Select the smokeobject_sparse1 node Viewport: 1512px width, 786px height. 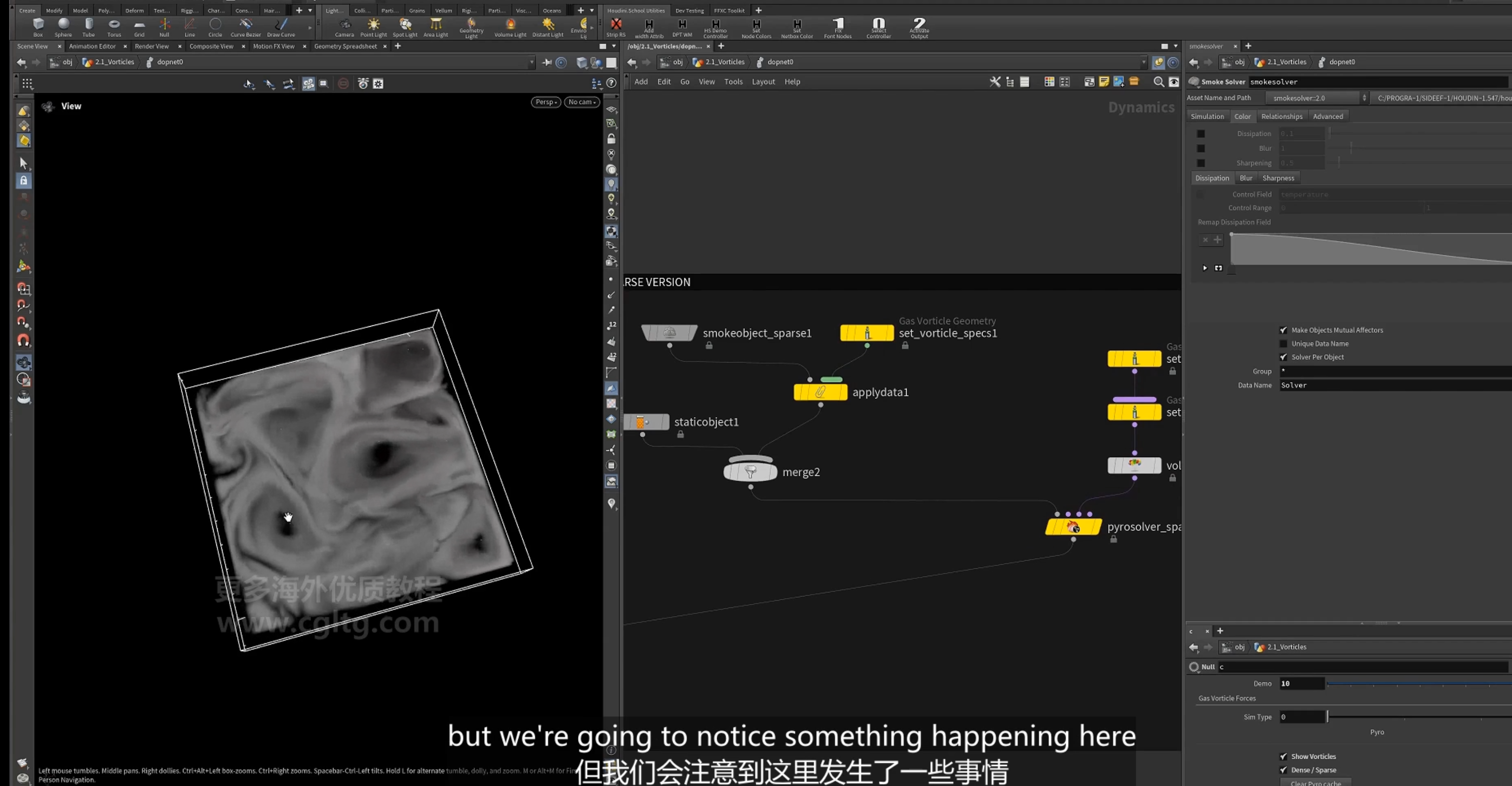pyautogui.click(x=669, y=333)
